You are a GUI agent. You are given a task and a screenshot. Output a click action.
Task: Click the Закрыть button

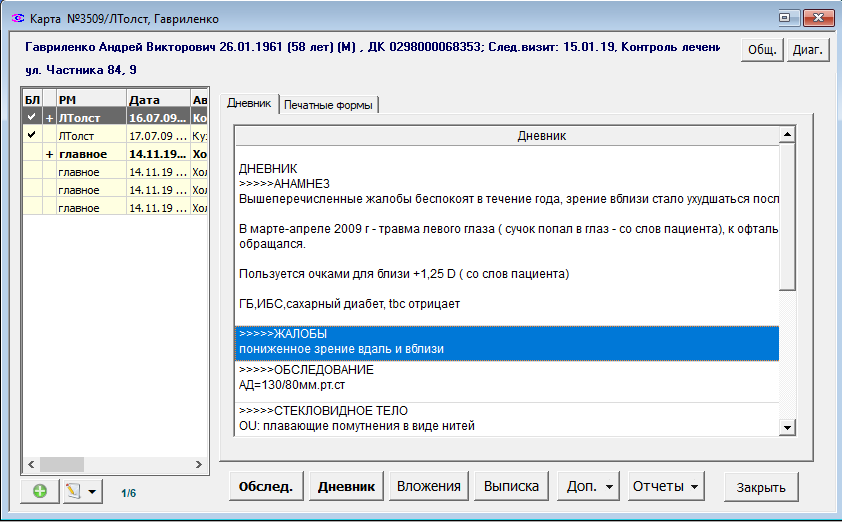coord(761,487)
